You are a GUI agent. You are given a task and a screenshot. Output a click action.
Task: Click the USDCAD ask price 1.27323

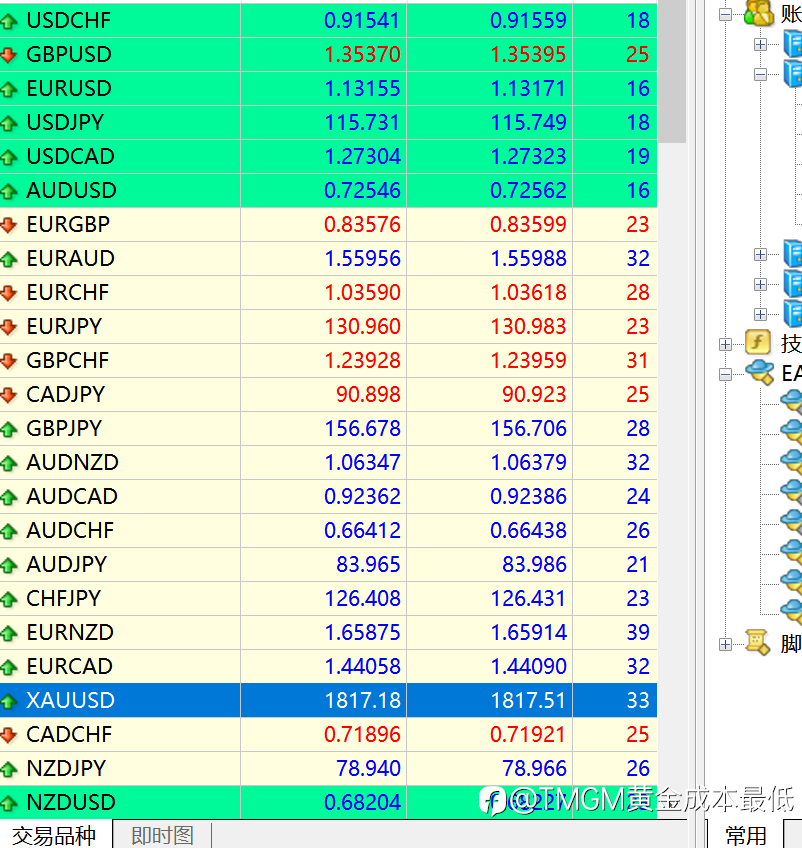tap(528, 157)
